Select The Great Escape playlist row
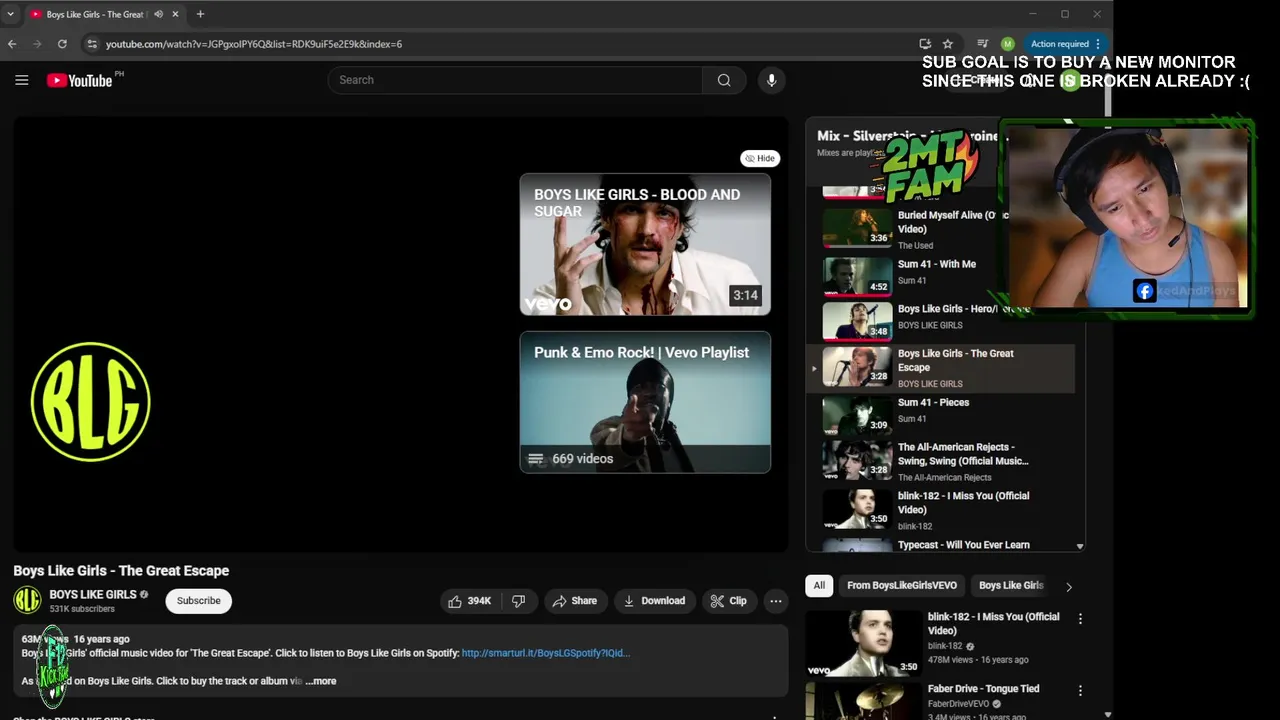The image size is (1280, 720). pos(940,367)
